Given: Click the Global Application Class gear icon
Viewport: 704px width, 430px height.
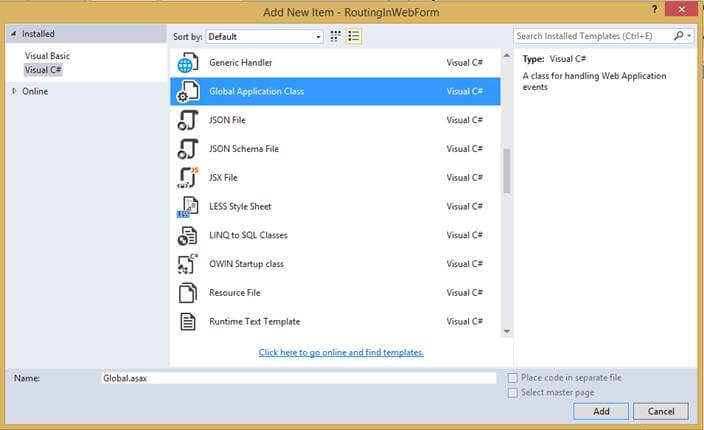Looking at the screenshot, I should coord(188,92).
